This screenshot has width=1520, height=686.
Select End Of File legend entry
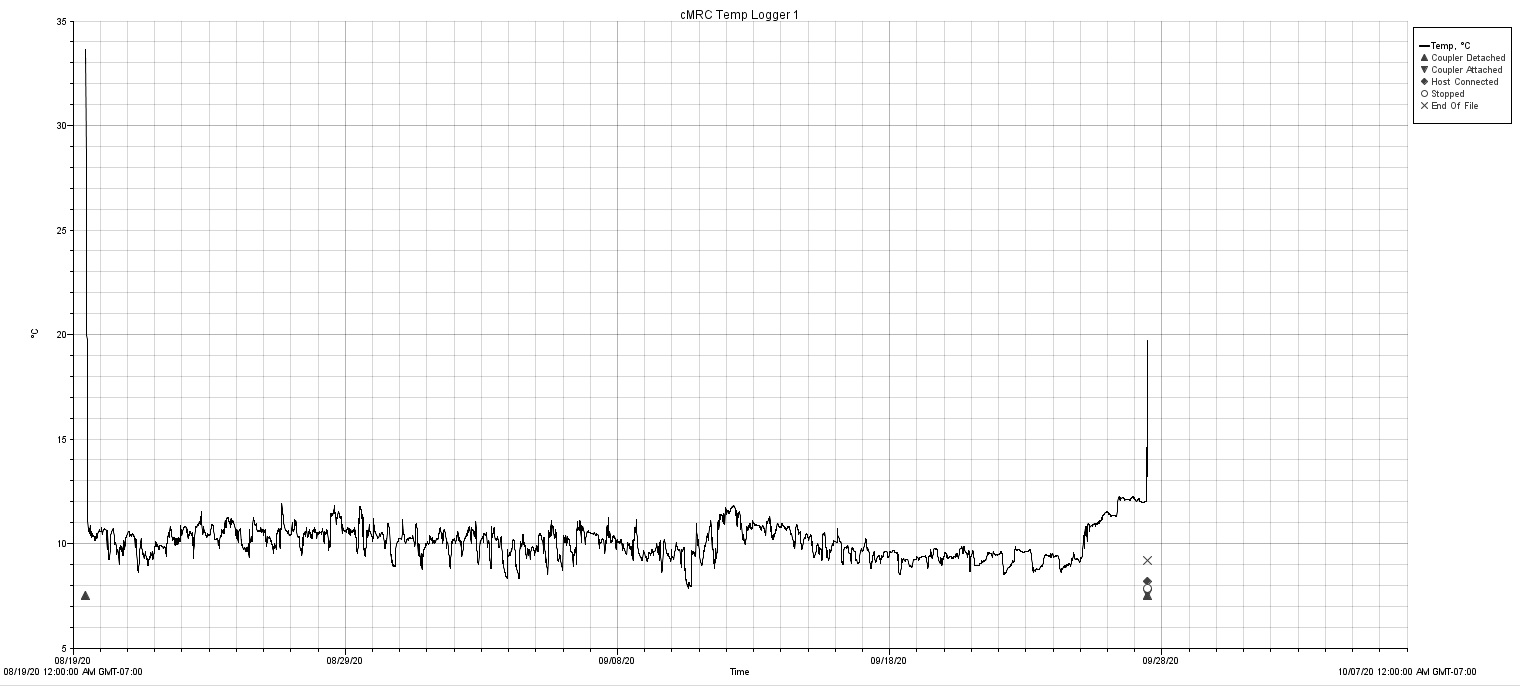1454,106
